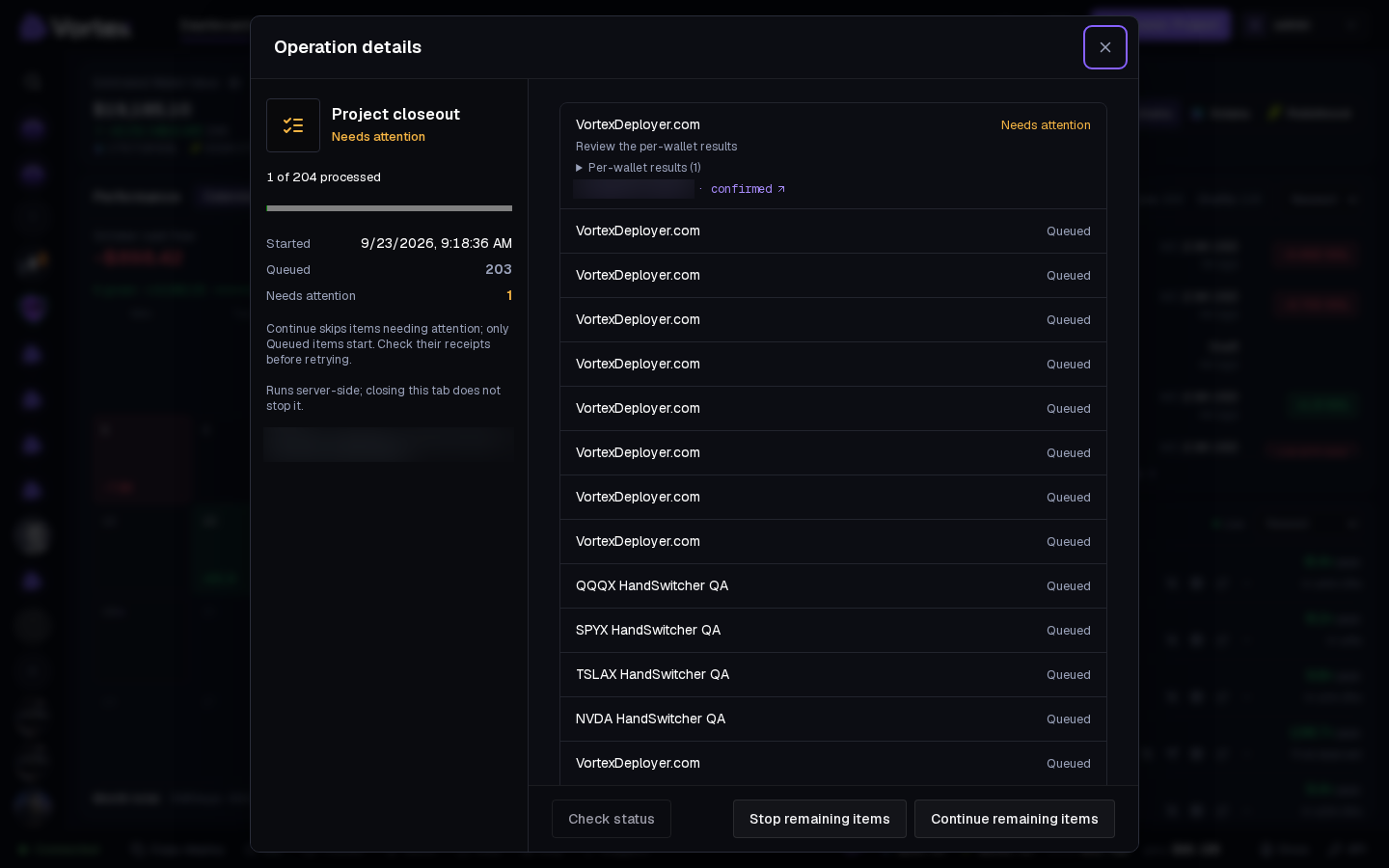Click the Operation details title

[x=347, y=47]
